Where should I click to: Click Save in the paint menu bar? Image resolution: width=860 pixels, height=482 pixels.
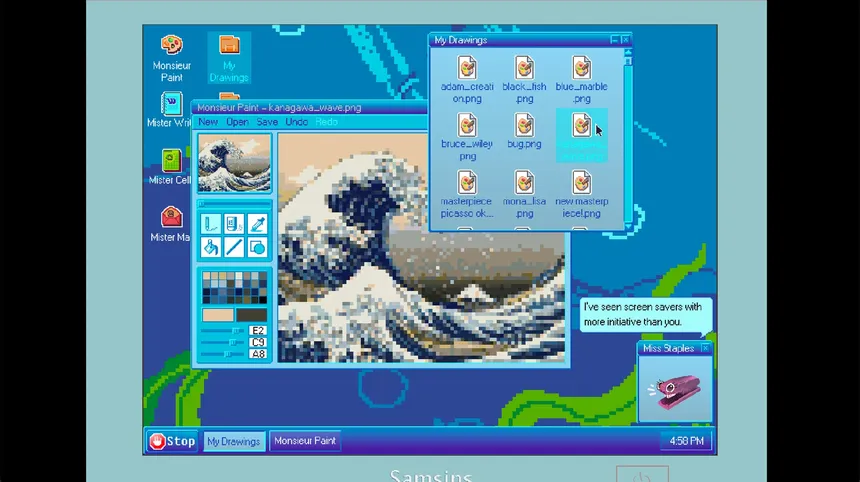pos(267,122)
